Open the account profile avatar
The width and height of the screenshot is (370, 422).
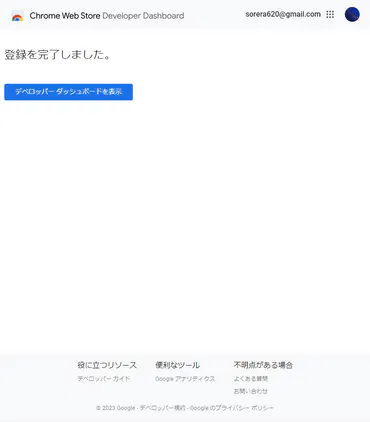tap(352, 14)
